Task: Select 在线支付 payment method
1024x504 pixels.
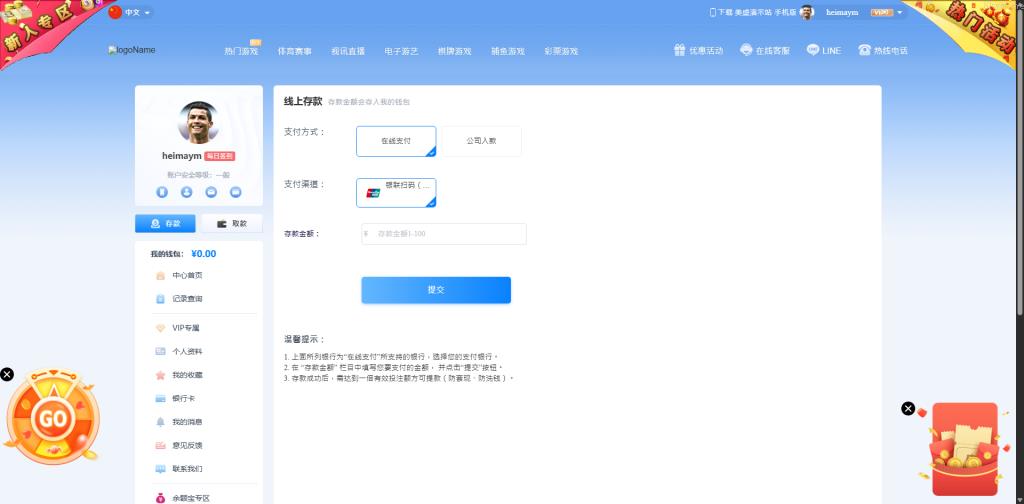Action: pyautogui.click(x=396, y=141)
